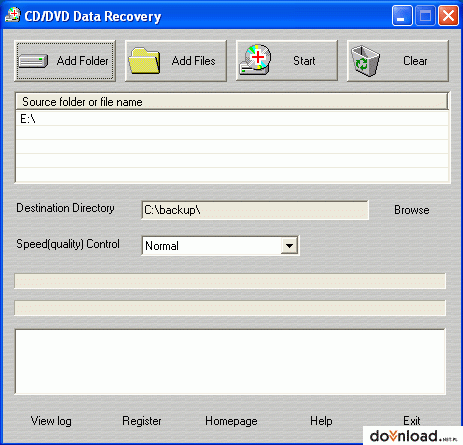463x445 pixels.
Task: Click the drive icon on Add Folder
Action: [x=33, y=61]
